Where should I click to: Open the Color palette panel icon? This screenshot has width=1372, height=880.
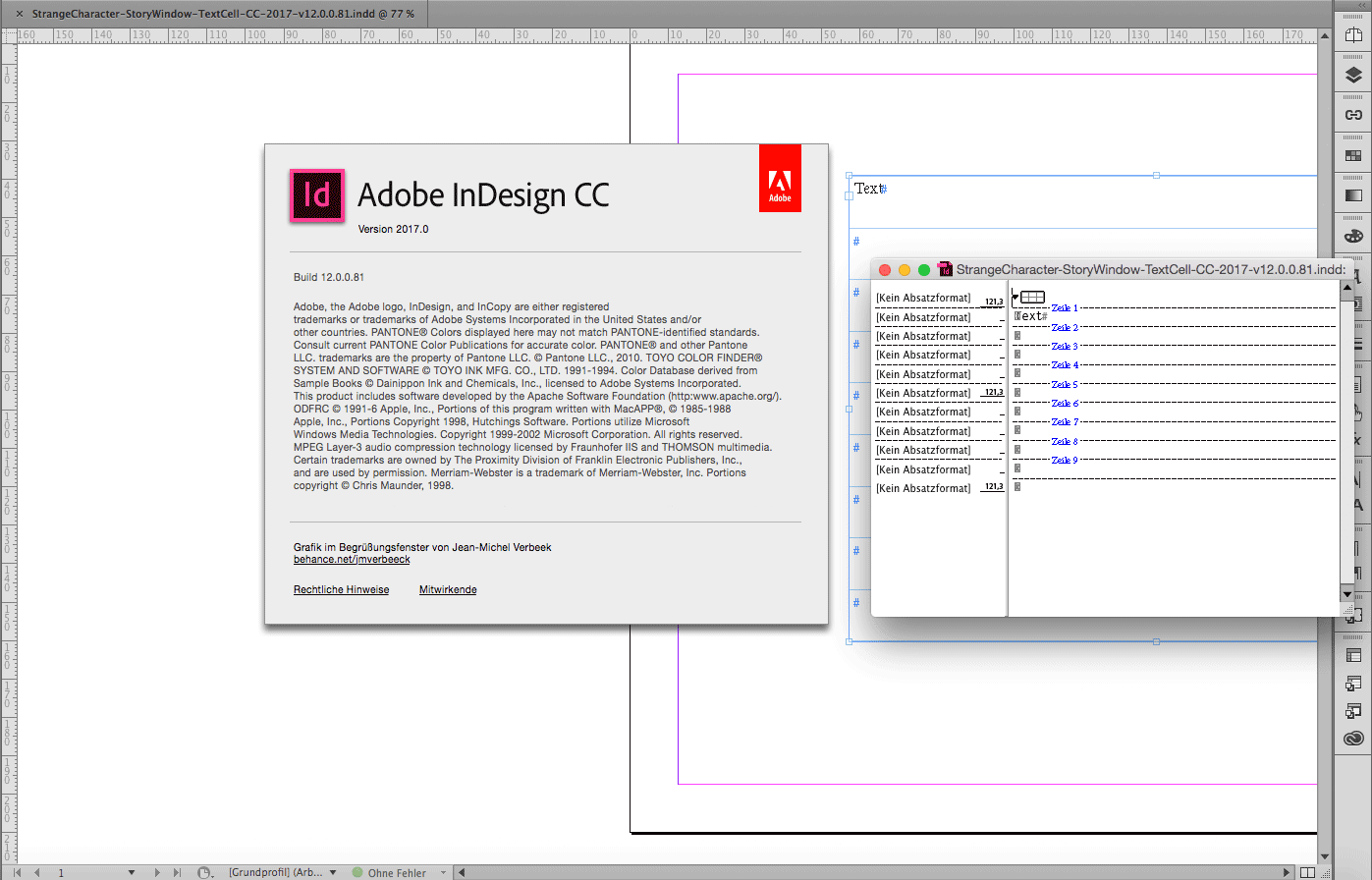pyautogui.click(x=1353, y=236)
